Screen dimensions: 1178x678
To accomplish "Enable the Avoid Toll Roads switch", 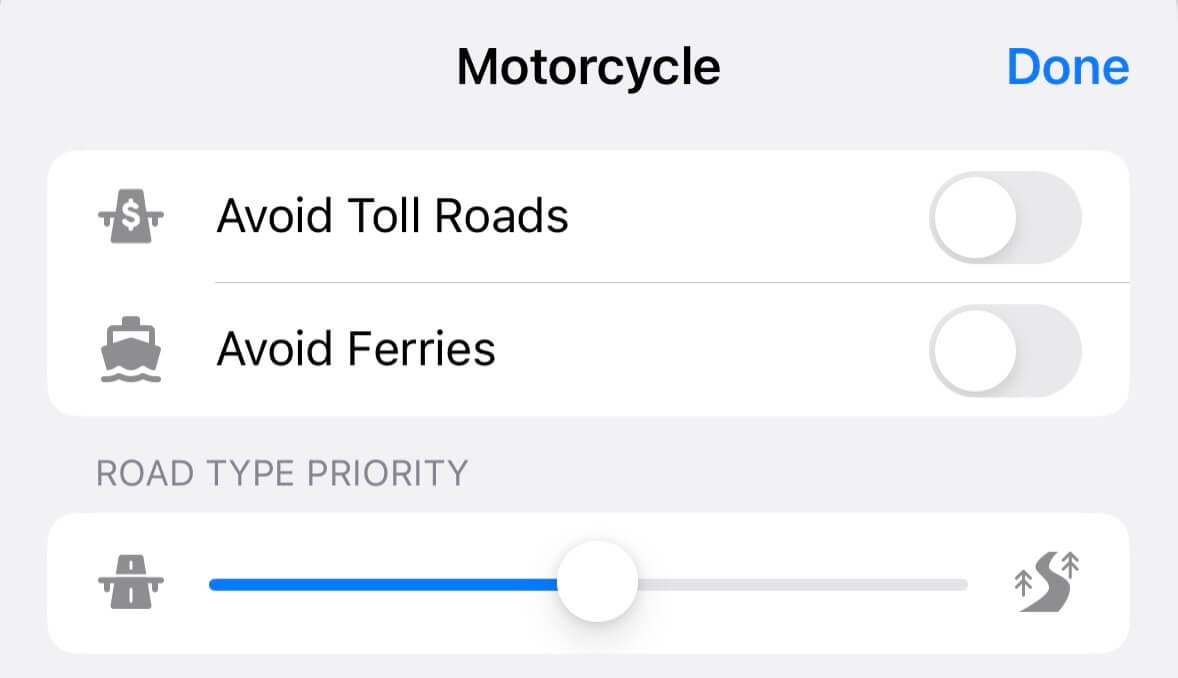I will pos(1005,216).
